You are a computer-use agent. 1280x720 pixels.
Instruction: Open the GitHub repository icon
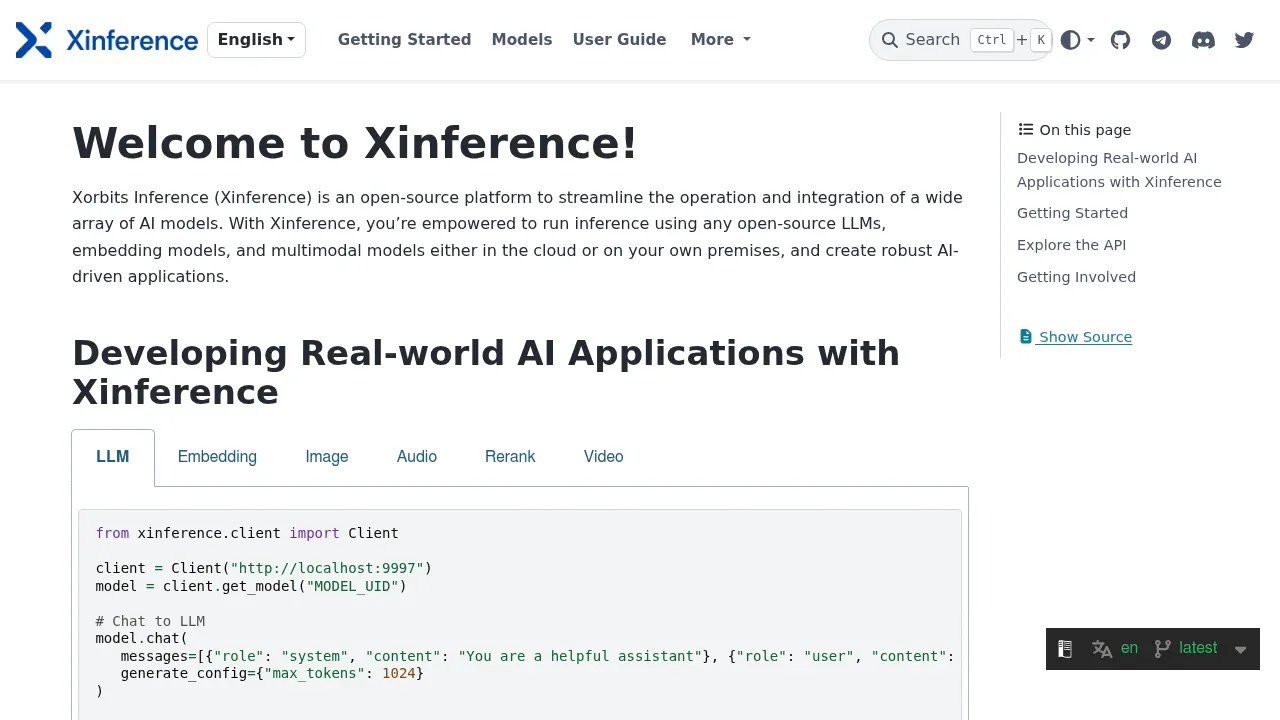tap(1120, 40)
